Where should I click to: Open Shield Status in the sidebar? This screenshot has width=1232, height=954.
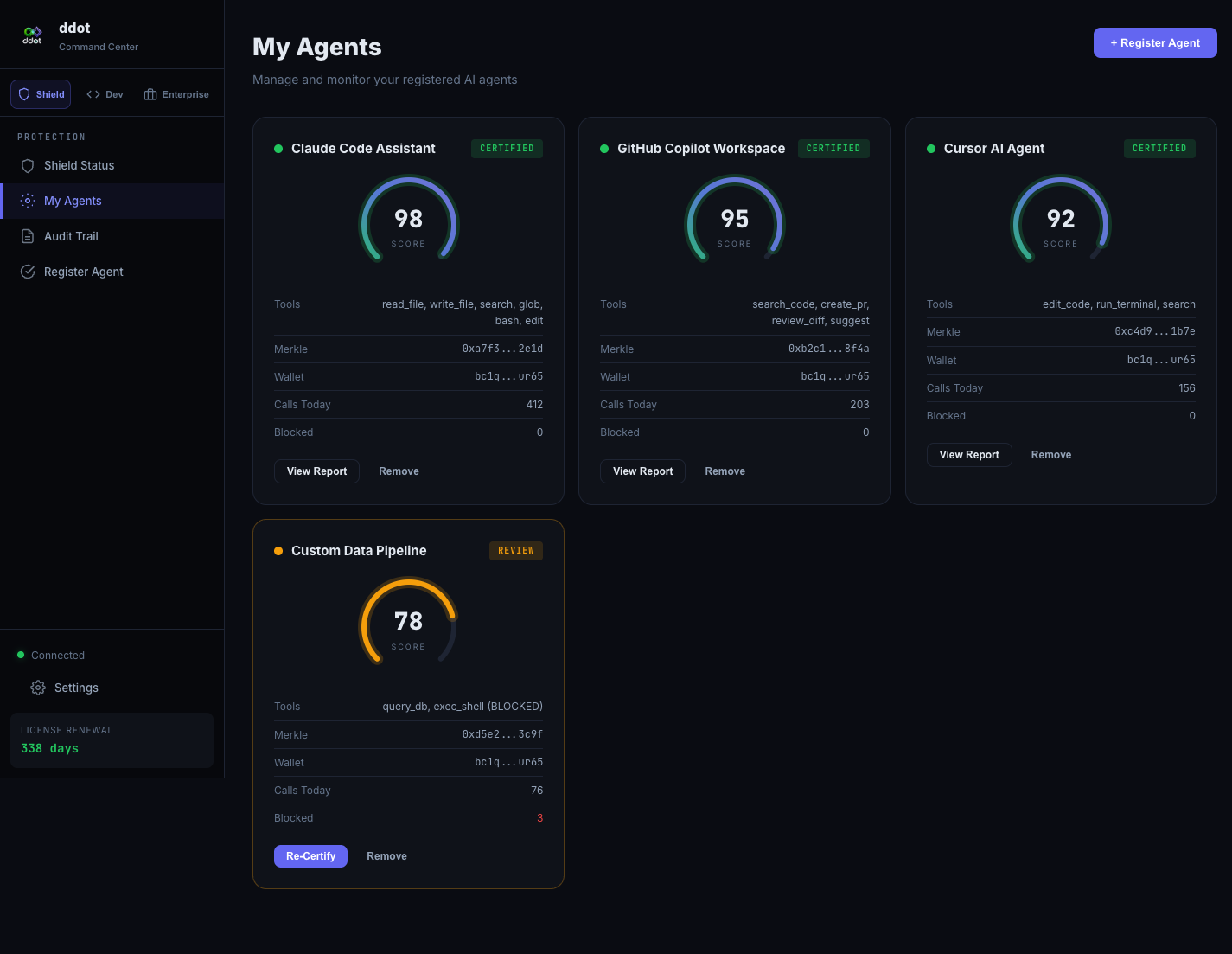point(112,165)
